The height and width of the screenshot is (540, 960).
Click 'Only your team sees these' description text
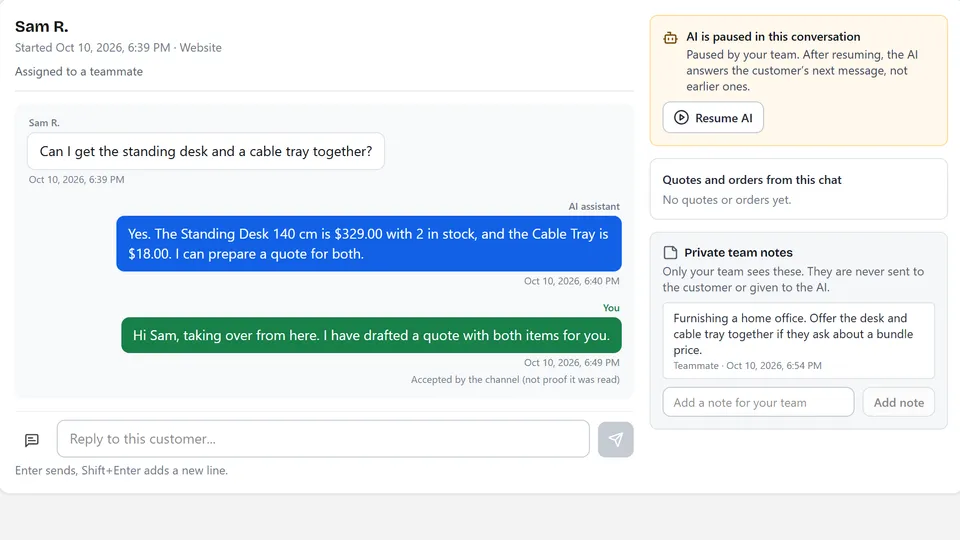point(793,279)
